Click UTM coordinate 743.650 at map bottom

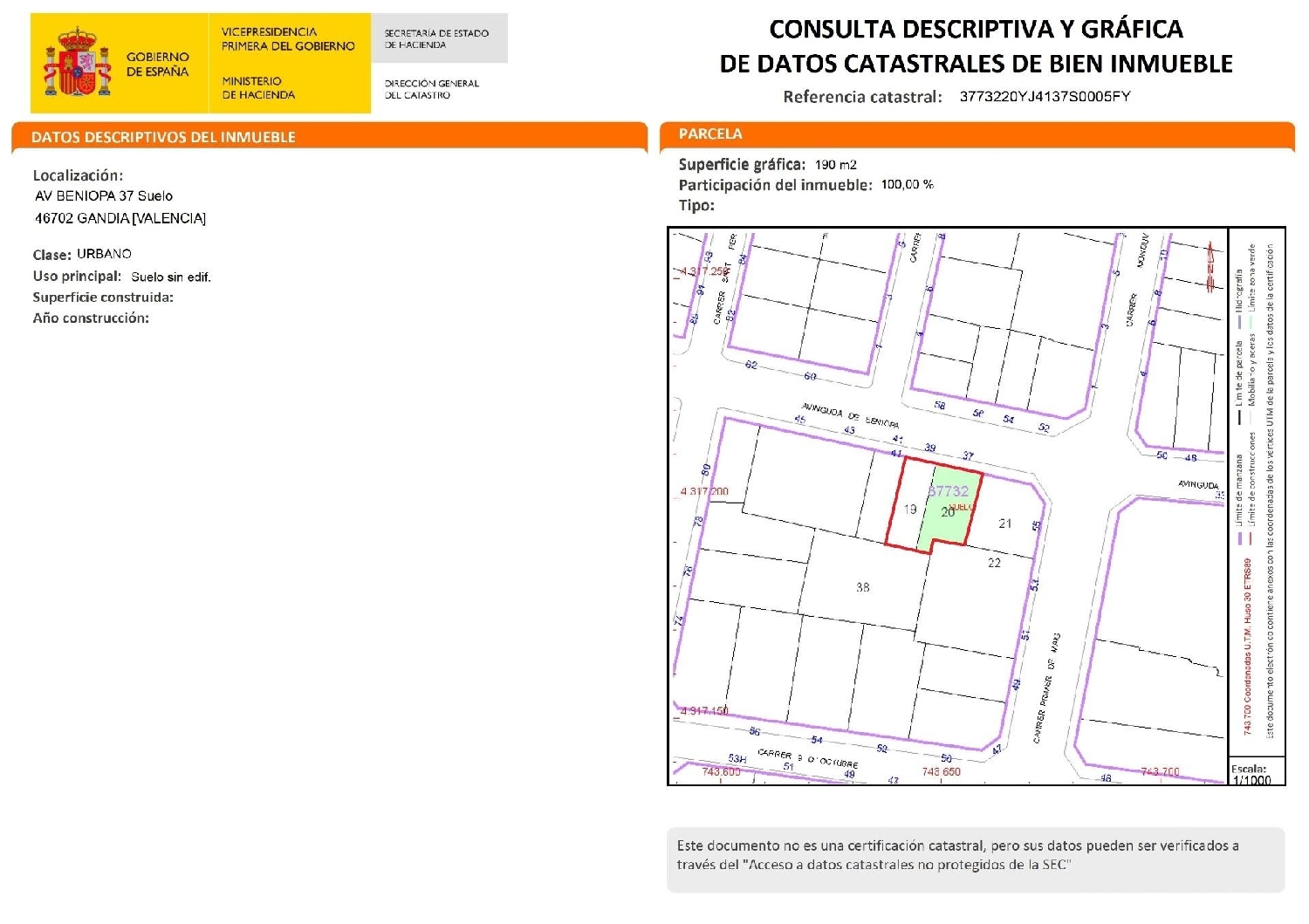tap(941, 772)
